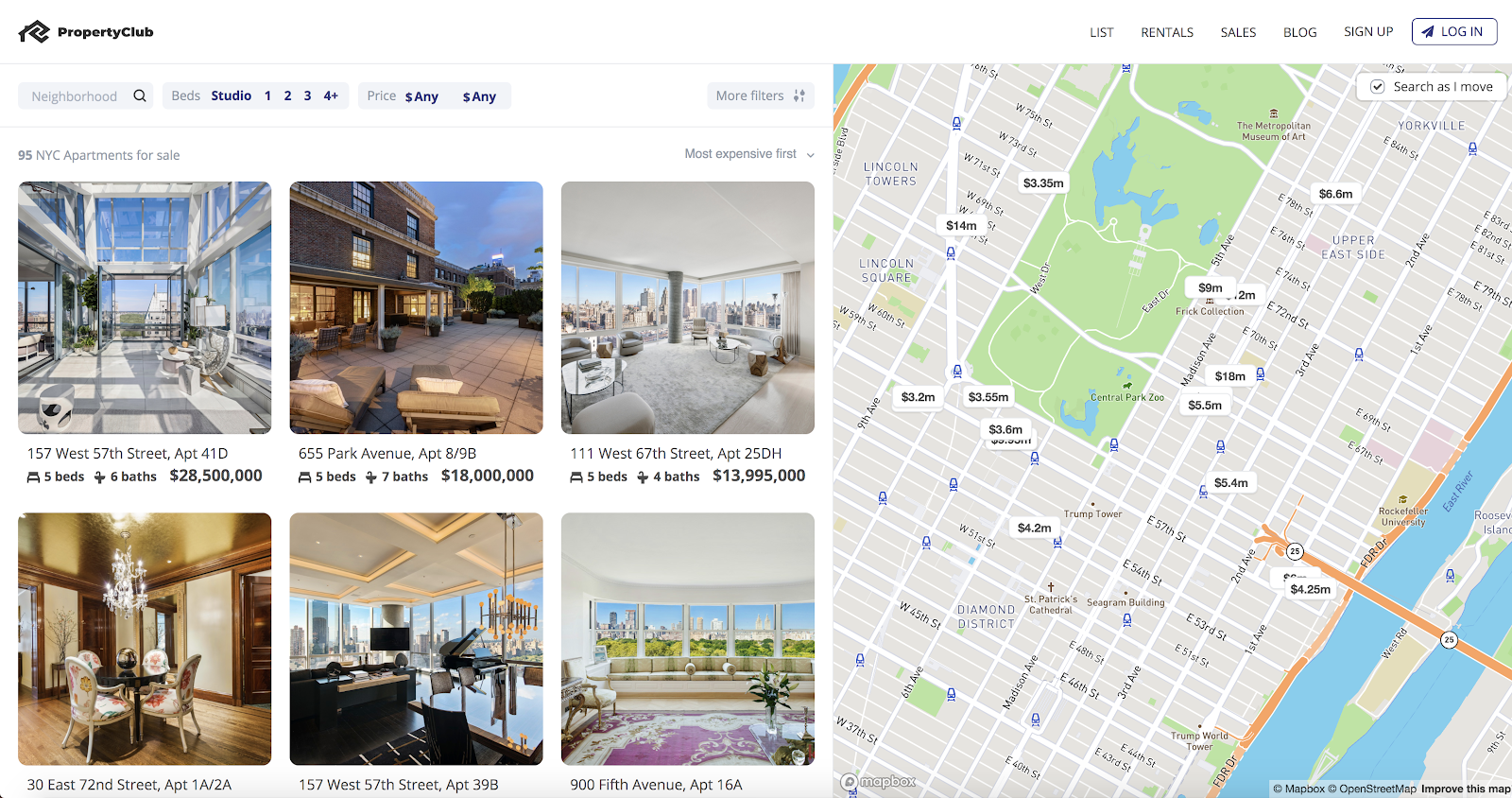This screenshot has width=1512, height=798.
Task: Open the minimum price Any dropdown
Action: [421, 96]
